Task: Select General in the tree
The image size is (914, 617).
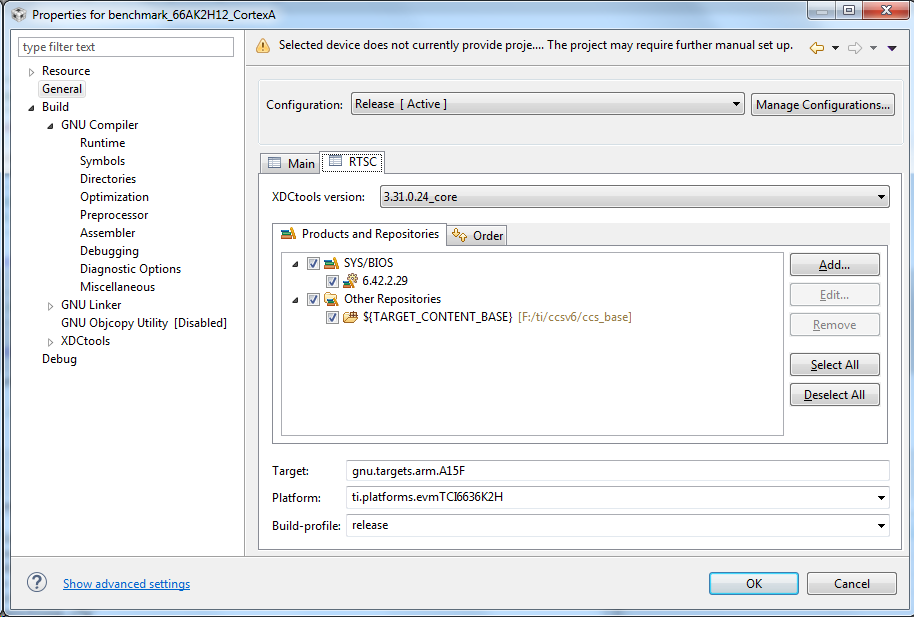Action: (62, 89)
